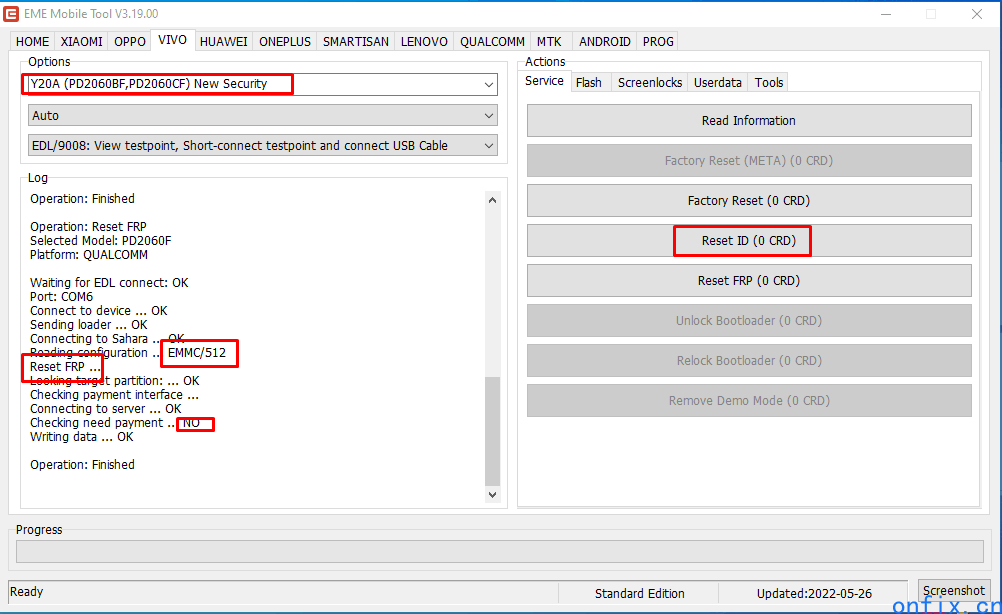1002x614 pixels.
Task: Click Factory Reset (0 CRD) button
Action: click(x=749, y=201)
